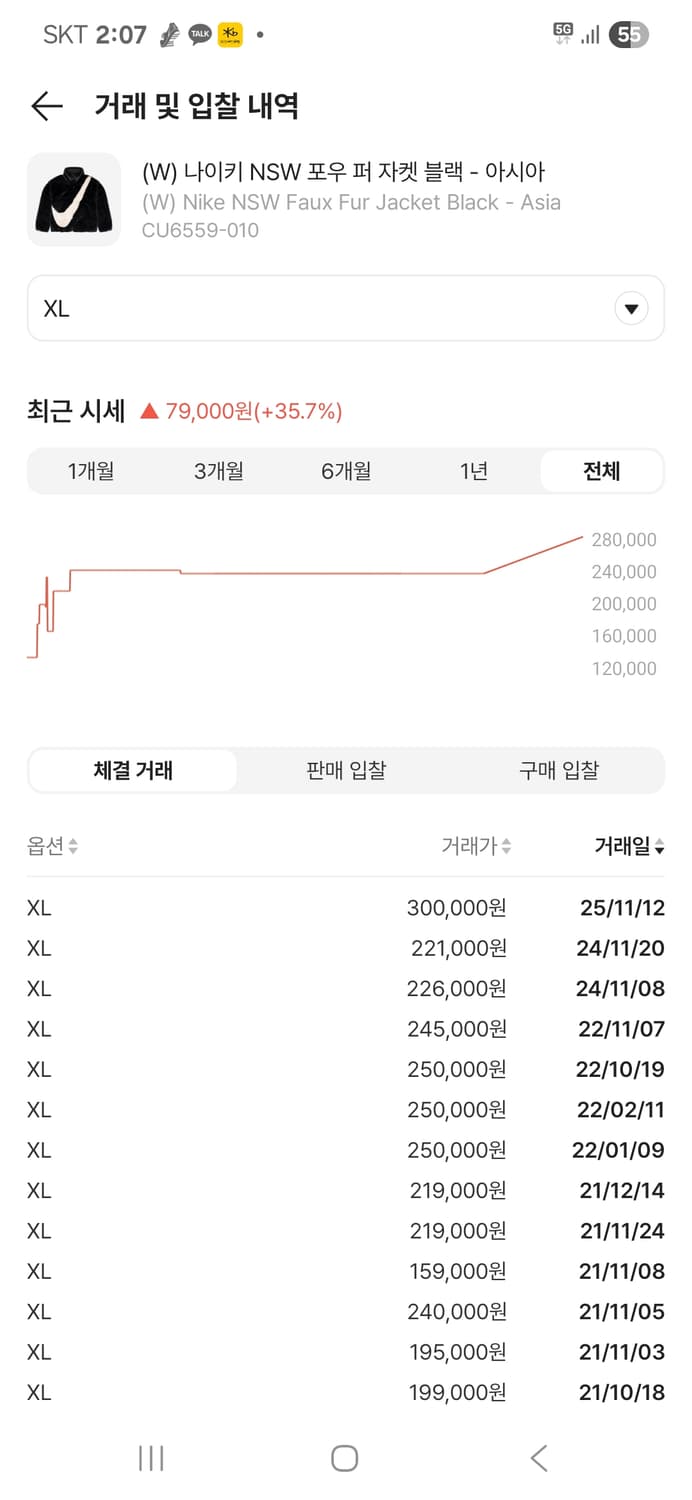The image size is (692, 1500).
Task: Switch to the 판매 입찰 tab
Action: pos(345,770)
